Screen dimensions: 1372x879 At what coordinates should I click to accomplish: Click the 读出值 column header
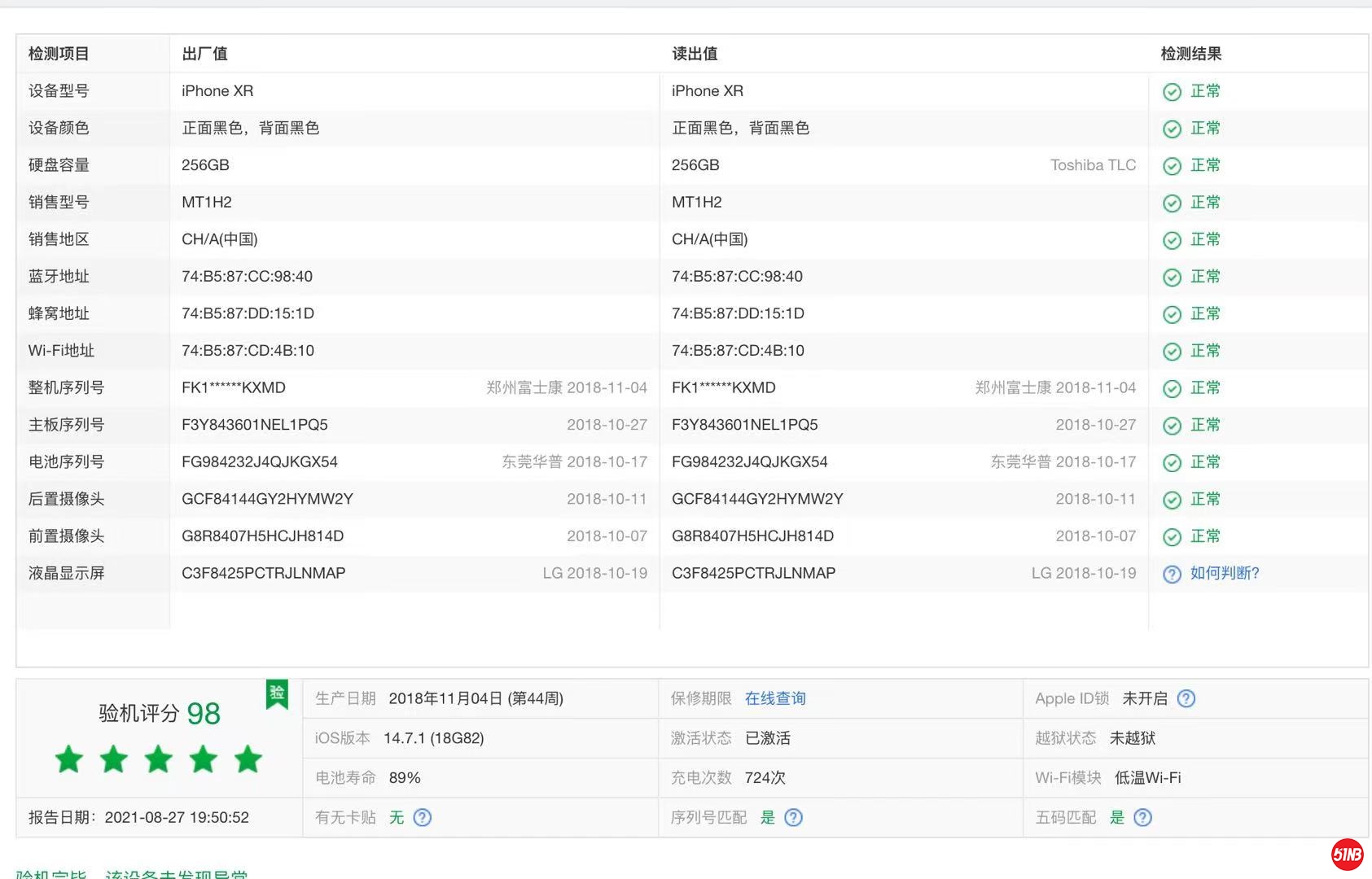695,55
